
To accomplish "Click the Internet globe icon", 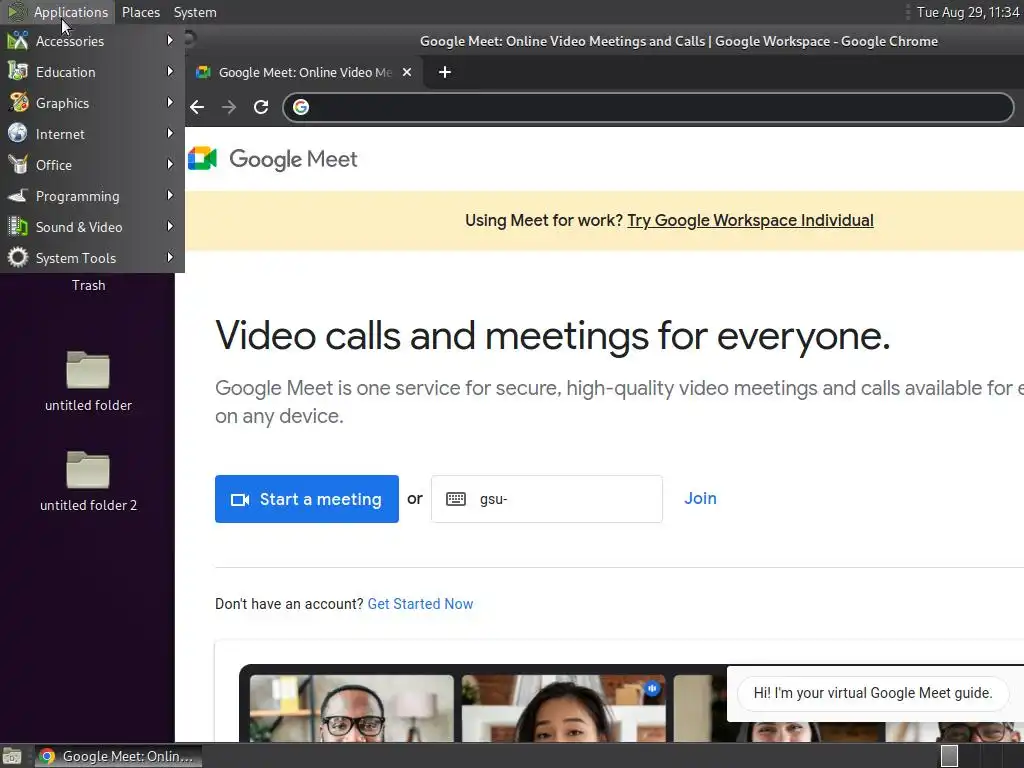I will (x=18, y=134).
